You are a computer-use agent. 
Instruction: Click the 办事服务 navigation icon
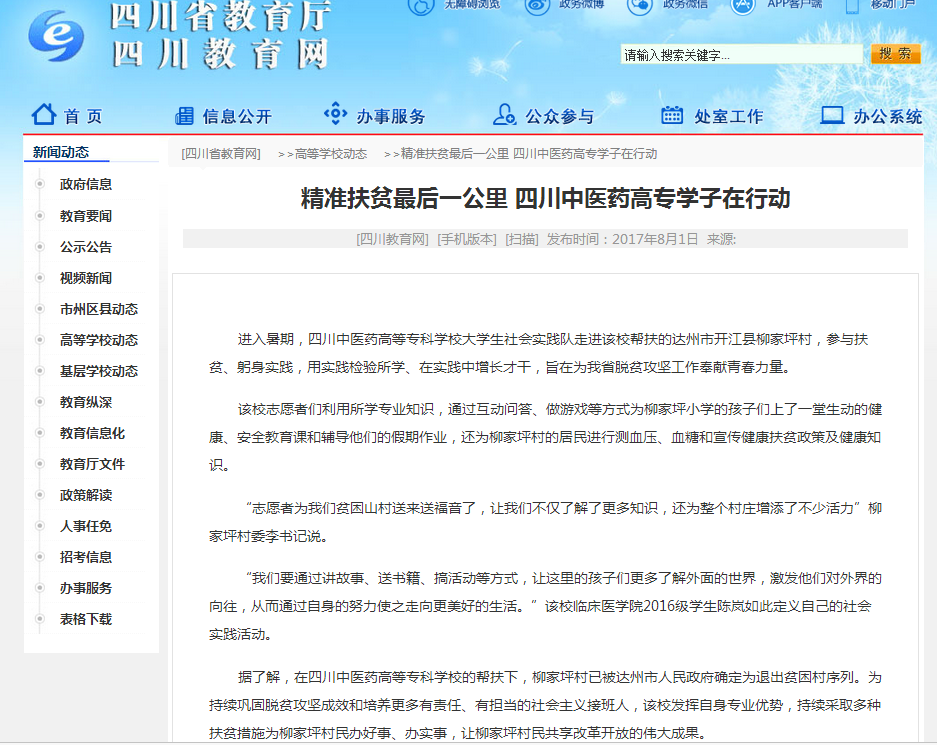tap(335, 115)
